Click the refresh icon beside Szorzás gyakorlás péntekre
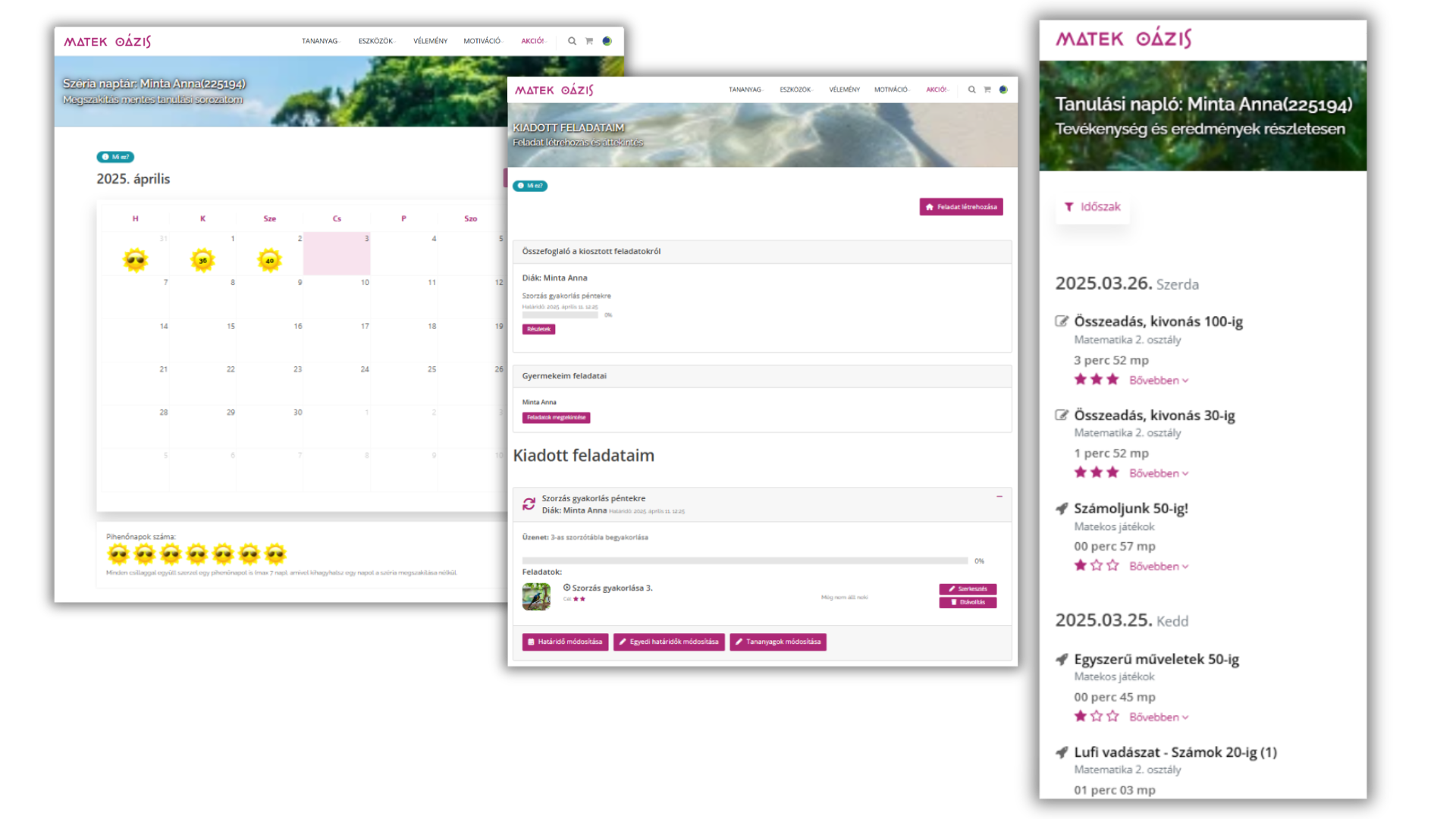This screenshot has height=819, width=1456. [x=529, y=504]
